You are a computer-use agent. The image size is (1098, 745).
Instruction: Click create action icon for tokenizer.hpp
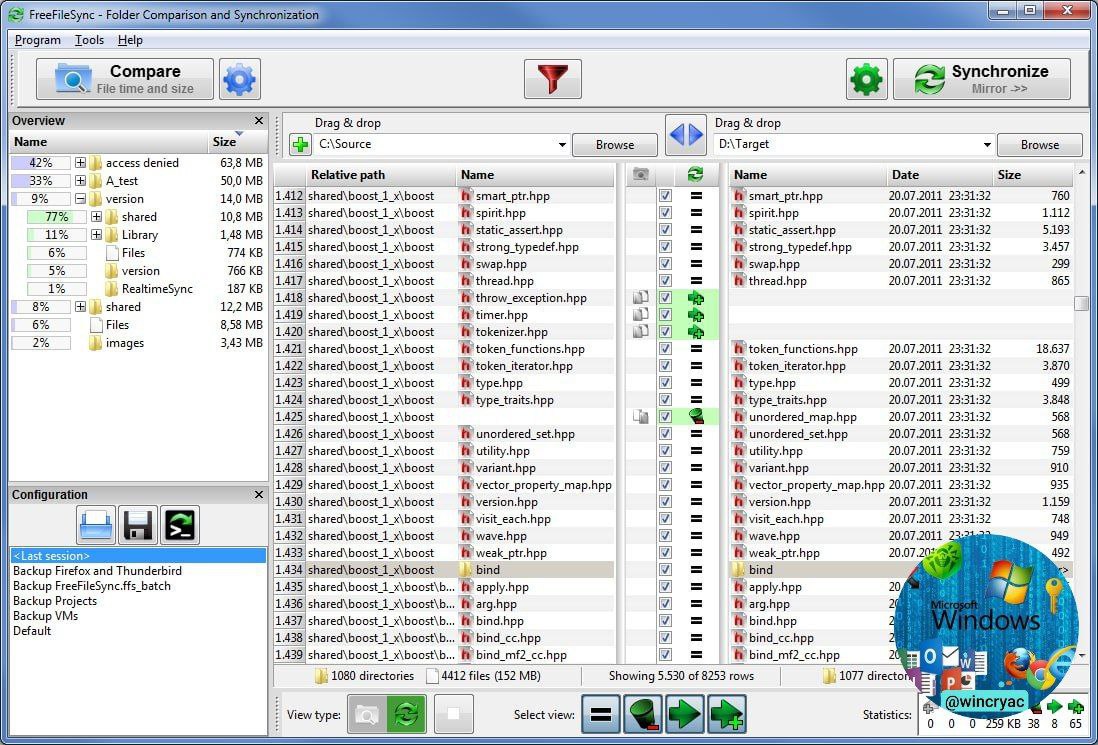696,332
